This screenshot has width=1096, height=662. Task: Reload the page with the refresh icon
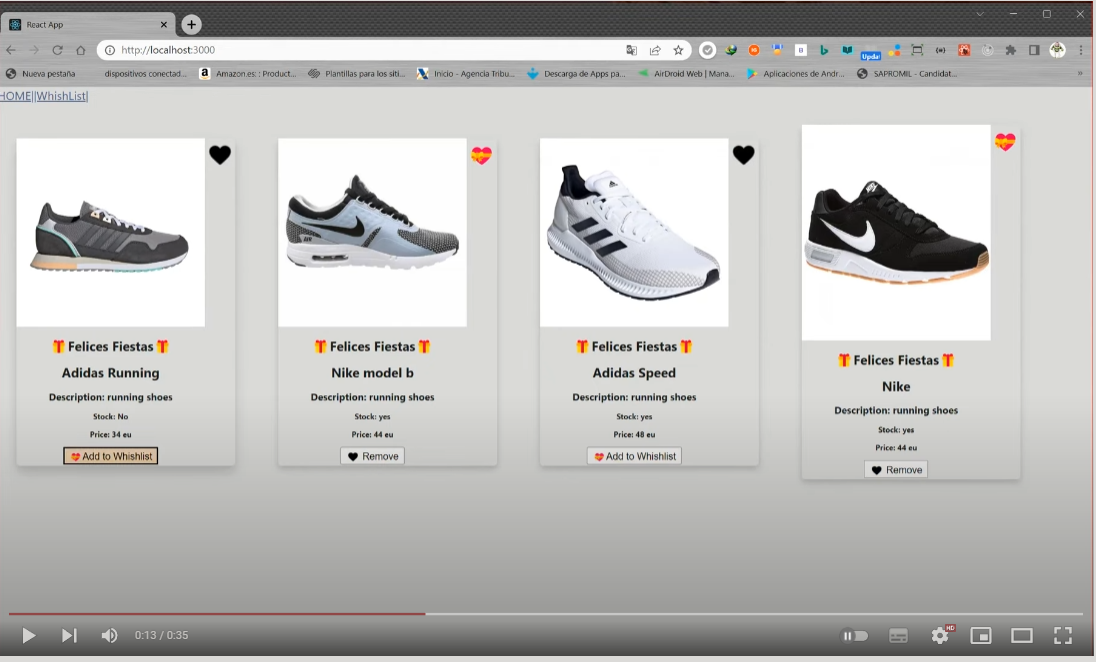57,50
